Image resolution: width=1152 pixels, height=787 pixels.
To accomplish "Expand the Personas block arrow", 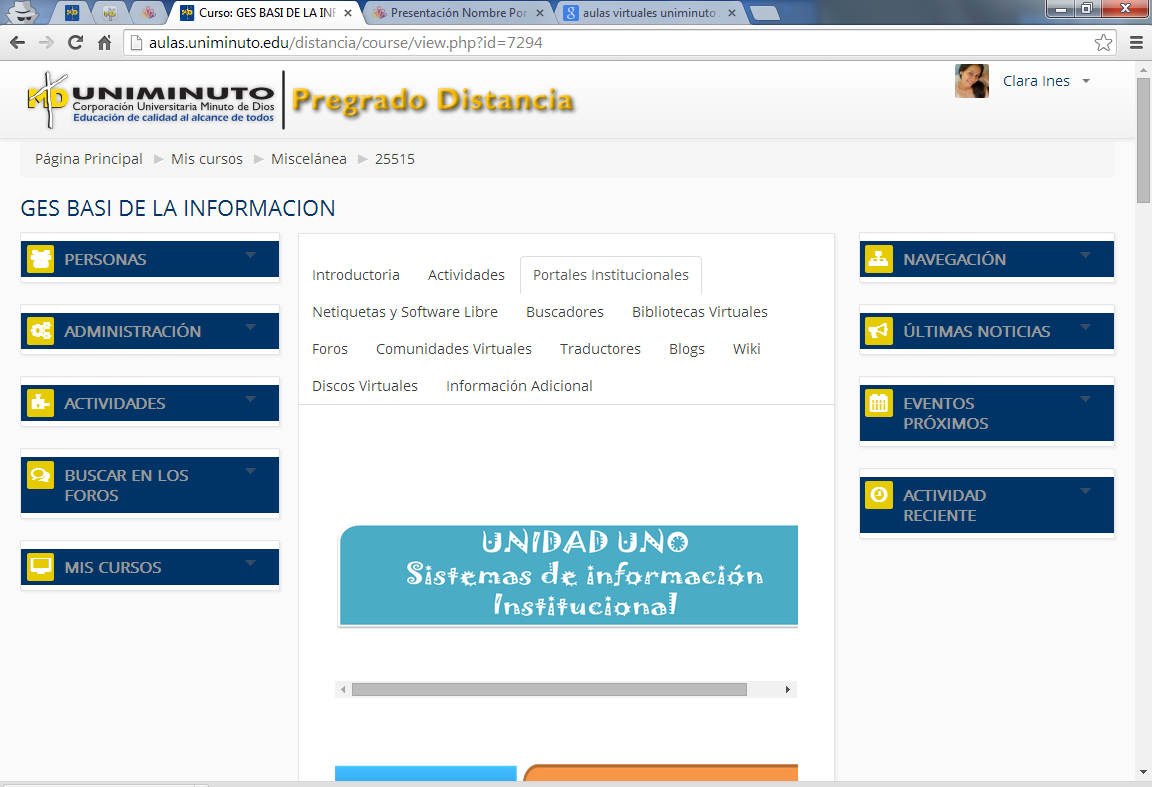I will [x=250, y=255].
